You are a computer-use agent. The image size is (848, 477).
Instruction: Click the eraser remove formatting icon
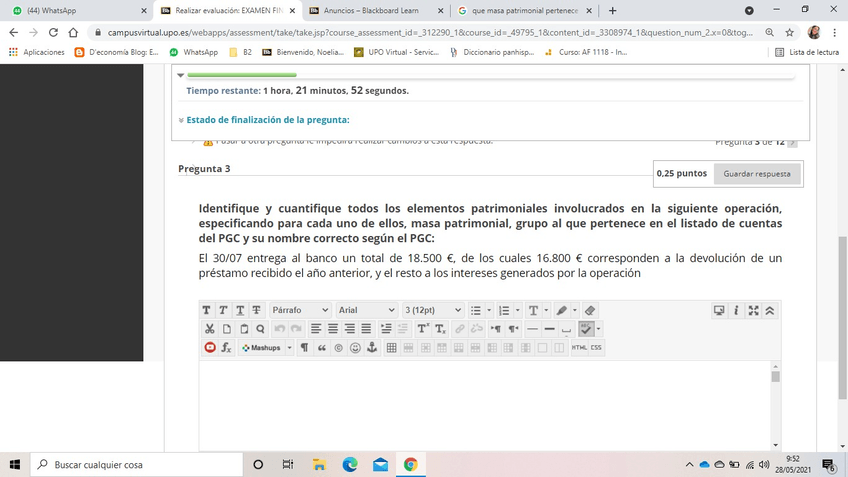pyautogui.click(x=590, y=311)
